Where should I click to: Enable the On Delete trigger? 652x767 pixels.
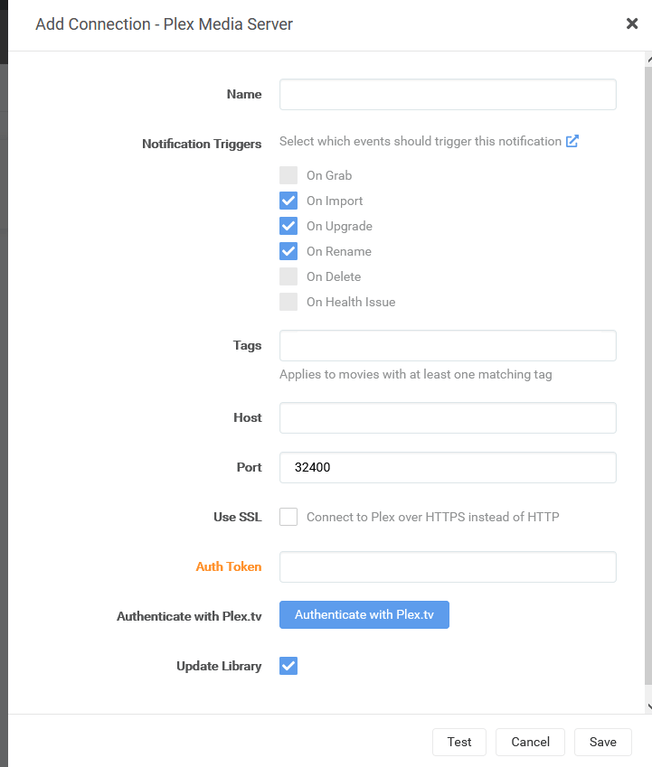[288, 276]
